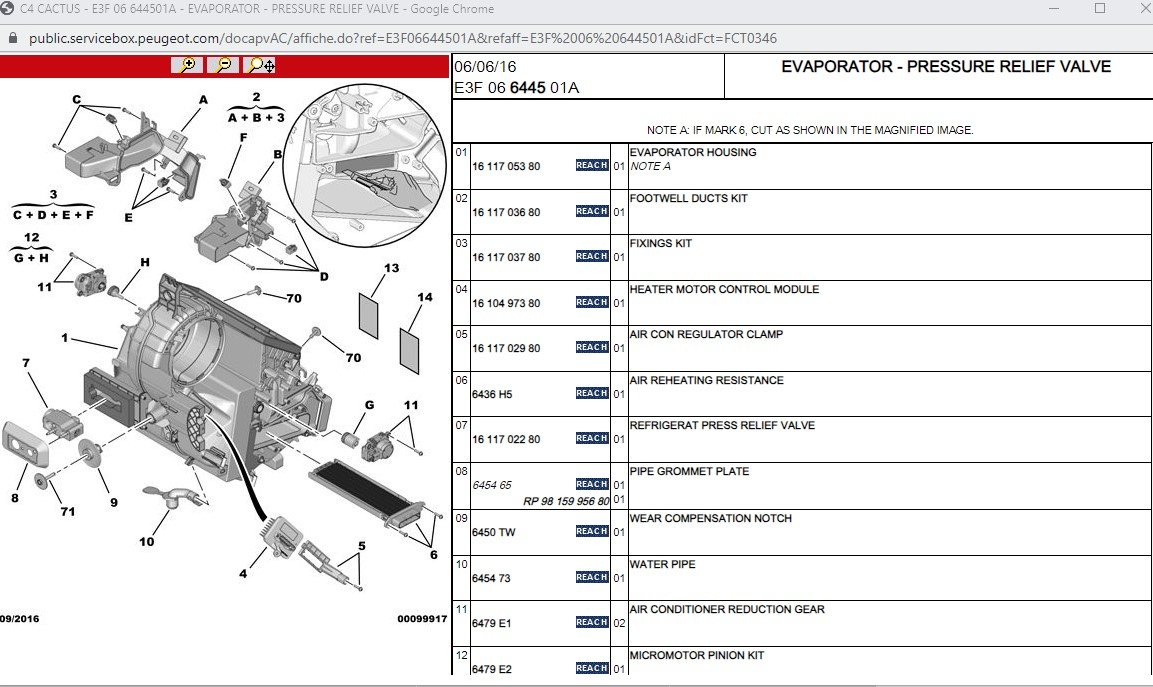Click REFRIGERAT PRESS RELIEF VALVE description
The height and width of the screenshot is (687, 1153).
[722, 425]
